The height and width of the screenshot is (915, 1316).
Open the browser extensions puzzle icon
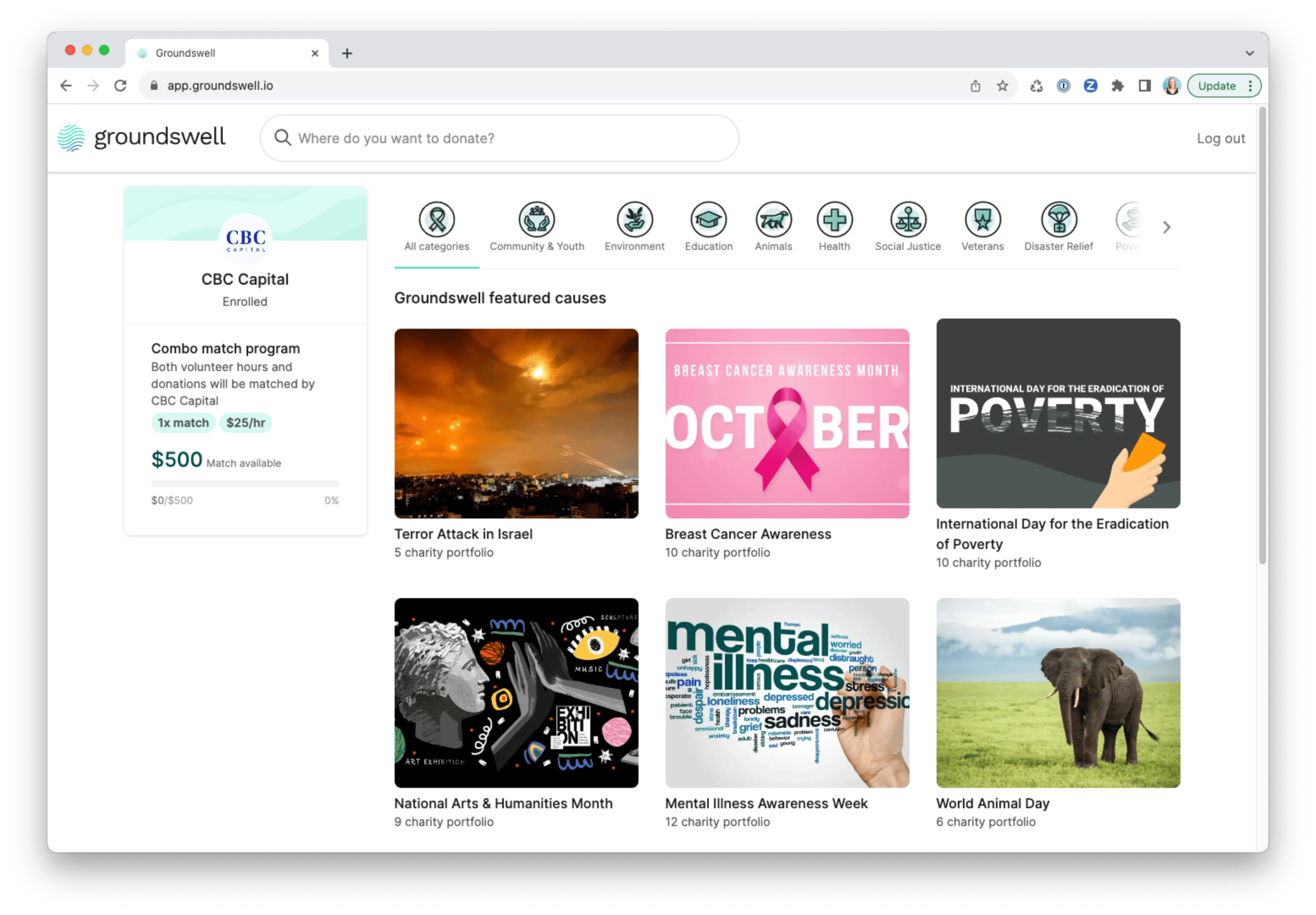pos(1117,86)
